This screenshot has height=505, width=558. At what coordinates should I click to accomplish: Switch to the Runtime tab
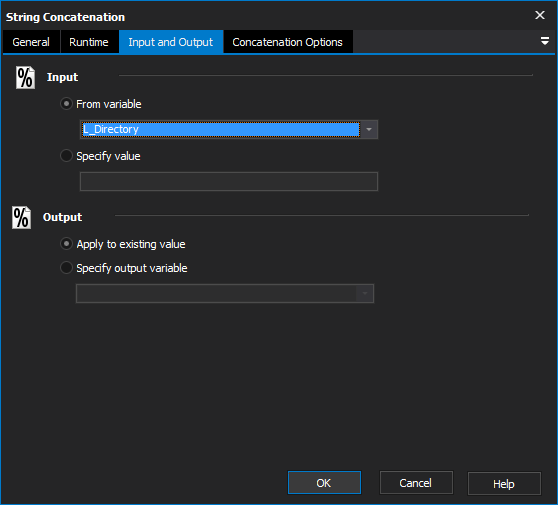coord(89,42)
